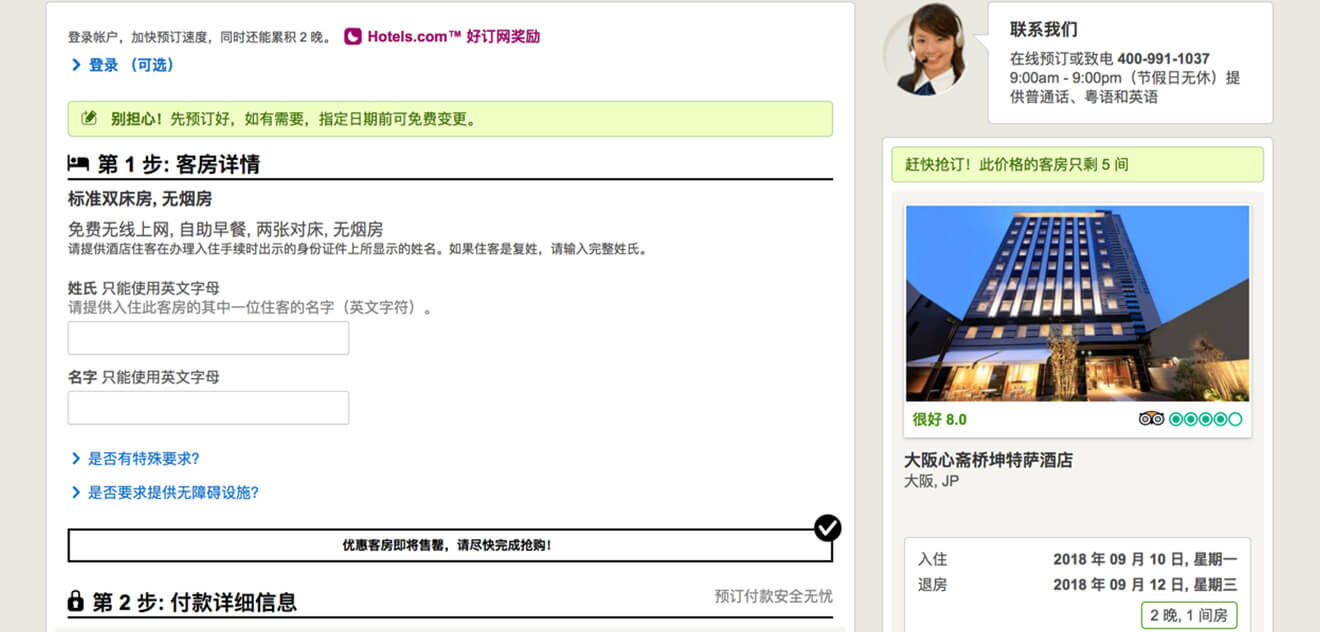Click the pencil note icon in 别担心 banner

pos(90,119)
